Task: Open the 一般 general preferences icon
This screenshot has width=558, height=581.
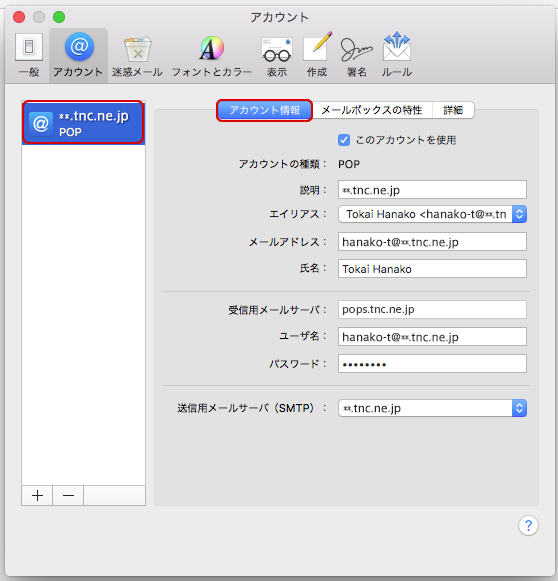Action: (x=29, y=54)
